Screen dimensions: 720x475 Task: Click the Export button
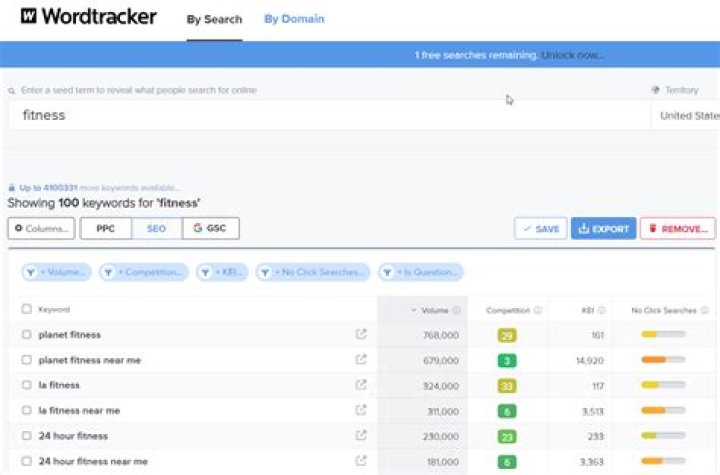(x=603, y=228)
